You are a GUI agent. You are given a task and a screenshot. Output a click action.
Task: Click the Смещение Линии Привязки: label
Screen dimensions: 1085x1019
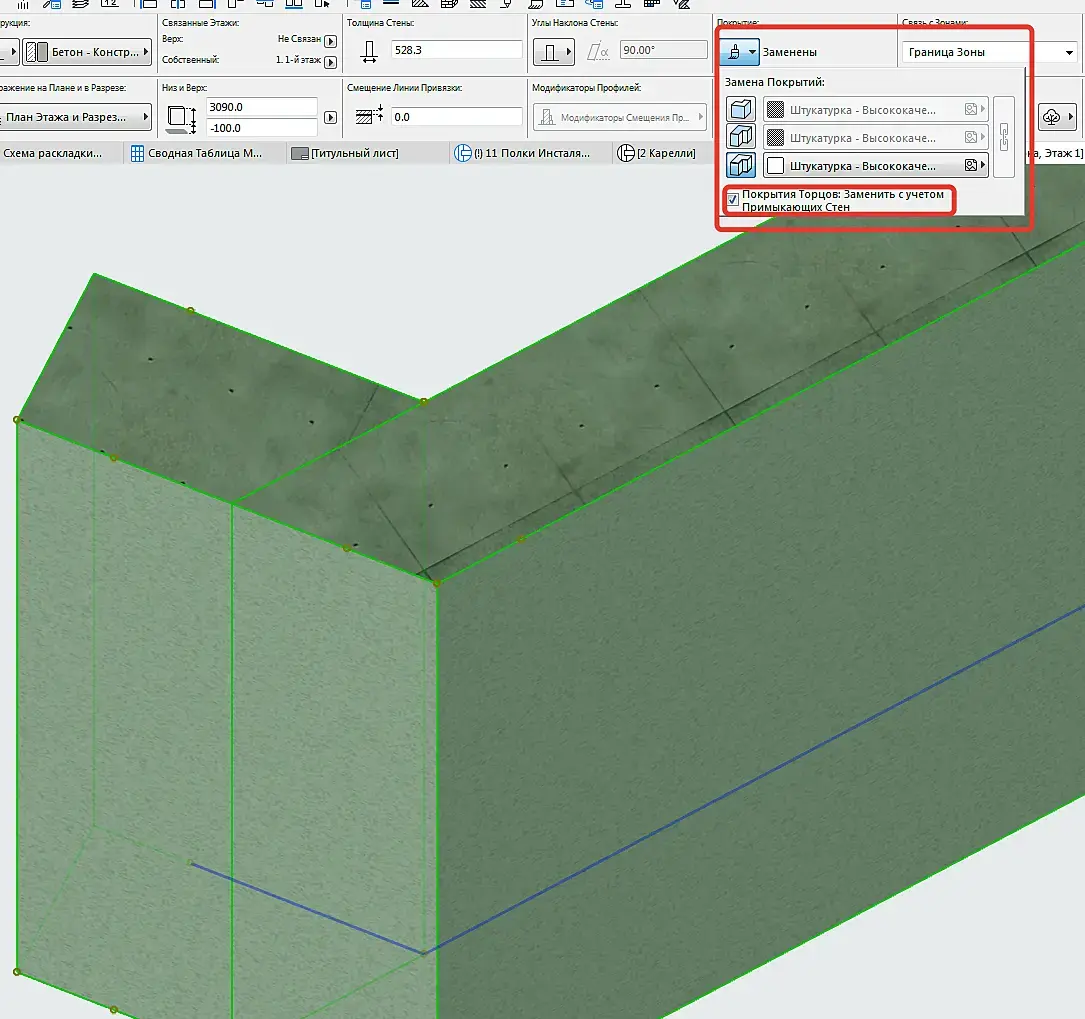pyautogui.click(x=405, y=88)
